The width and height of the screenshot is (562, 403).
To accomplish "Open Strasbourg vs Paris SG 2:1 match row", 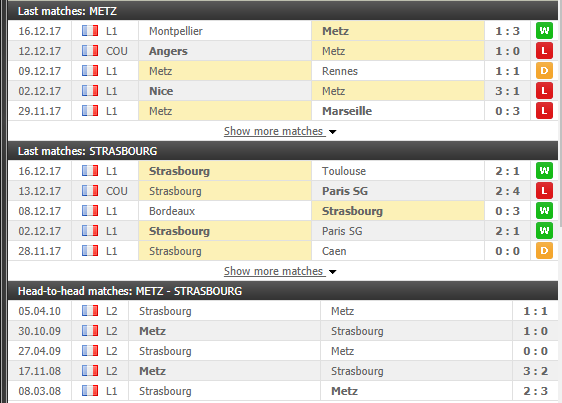I will (x=283, y=231).
